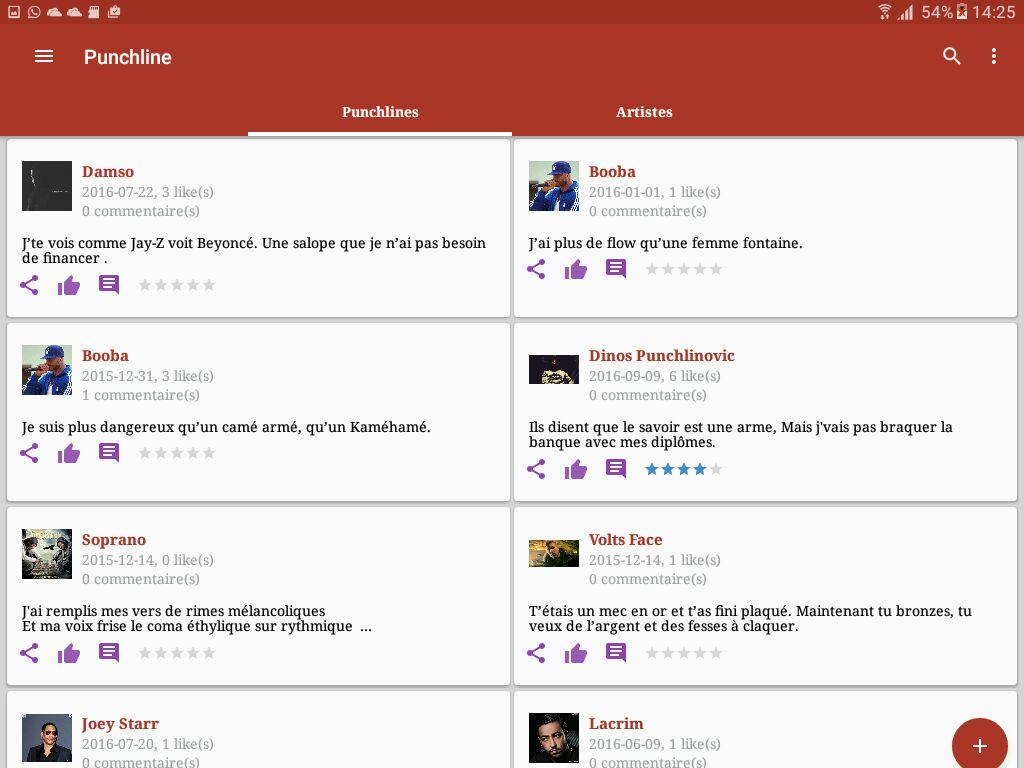Open comments on the Soprano punchline
The width and height of the screenshot is (1024, 768).
click(109, 653)
